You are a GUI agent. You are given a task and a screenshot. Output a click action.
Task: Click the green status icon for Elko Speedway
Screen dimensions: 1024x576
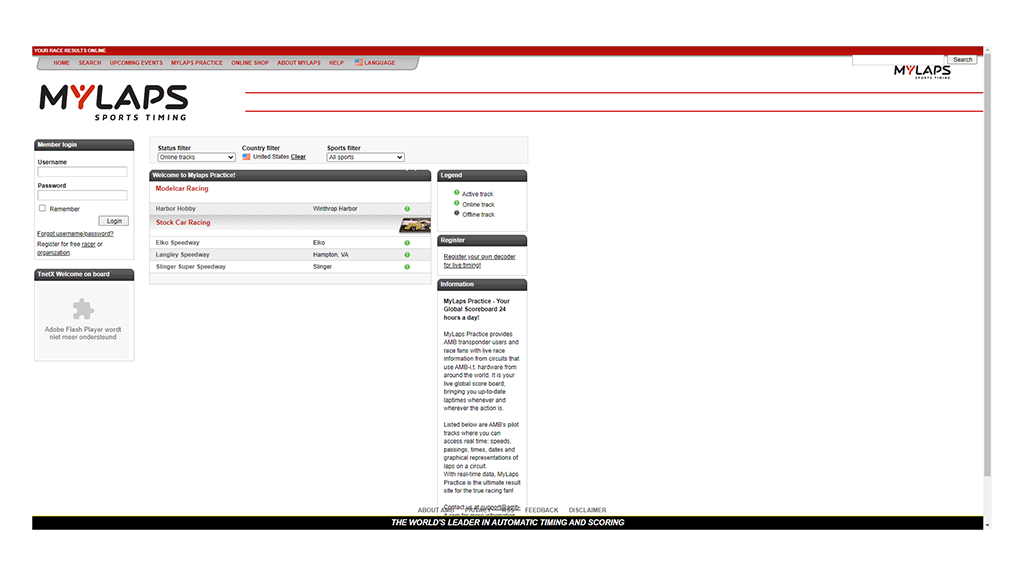pos(407,243)
